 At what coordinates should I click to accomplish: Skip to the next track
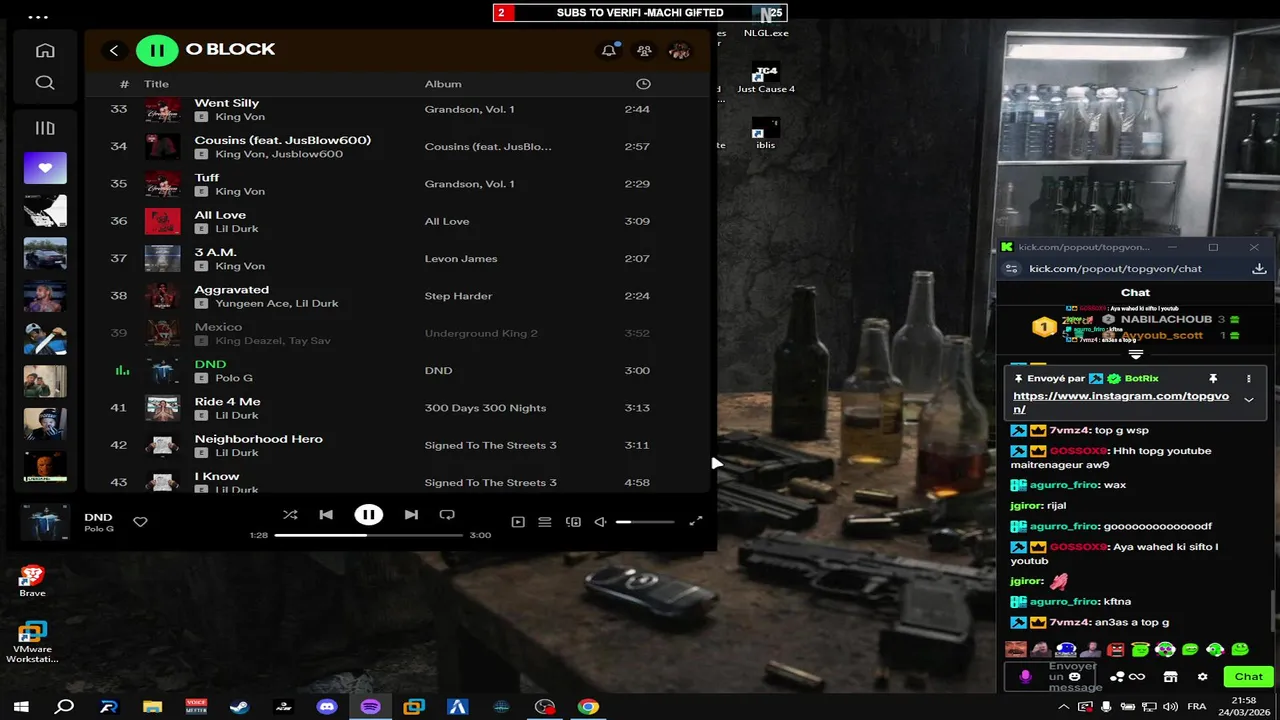[411, 515]
